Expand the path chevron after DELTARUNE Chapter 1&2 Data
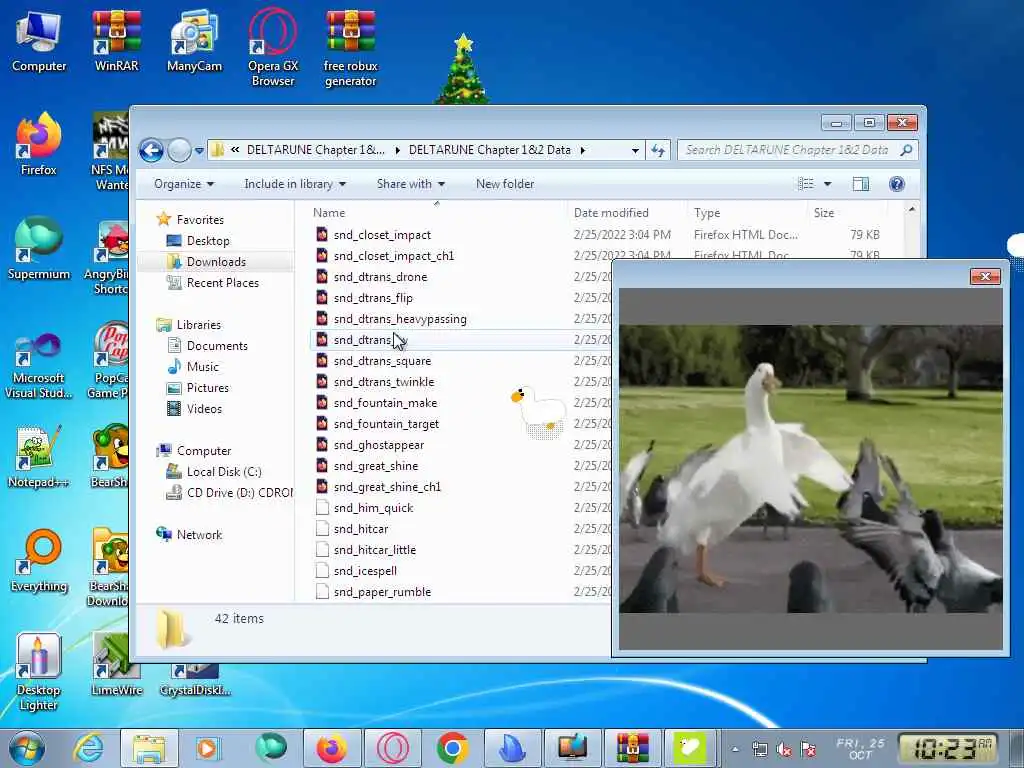 click(583, 150)
